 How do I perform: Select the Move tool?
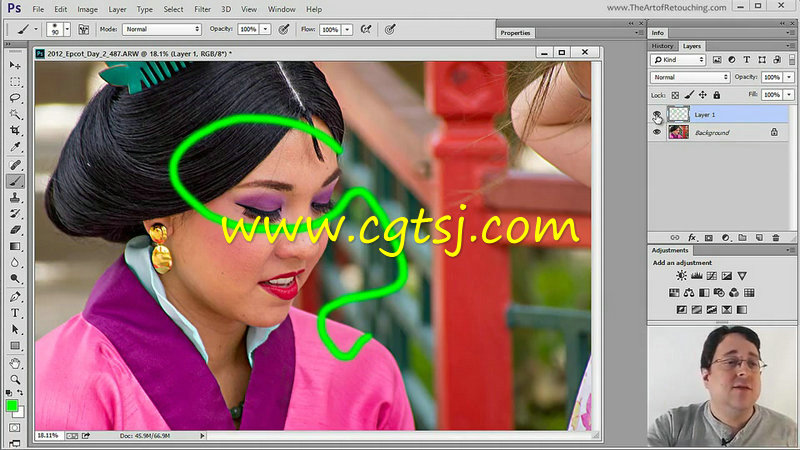point(15,65)
